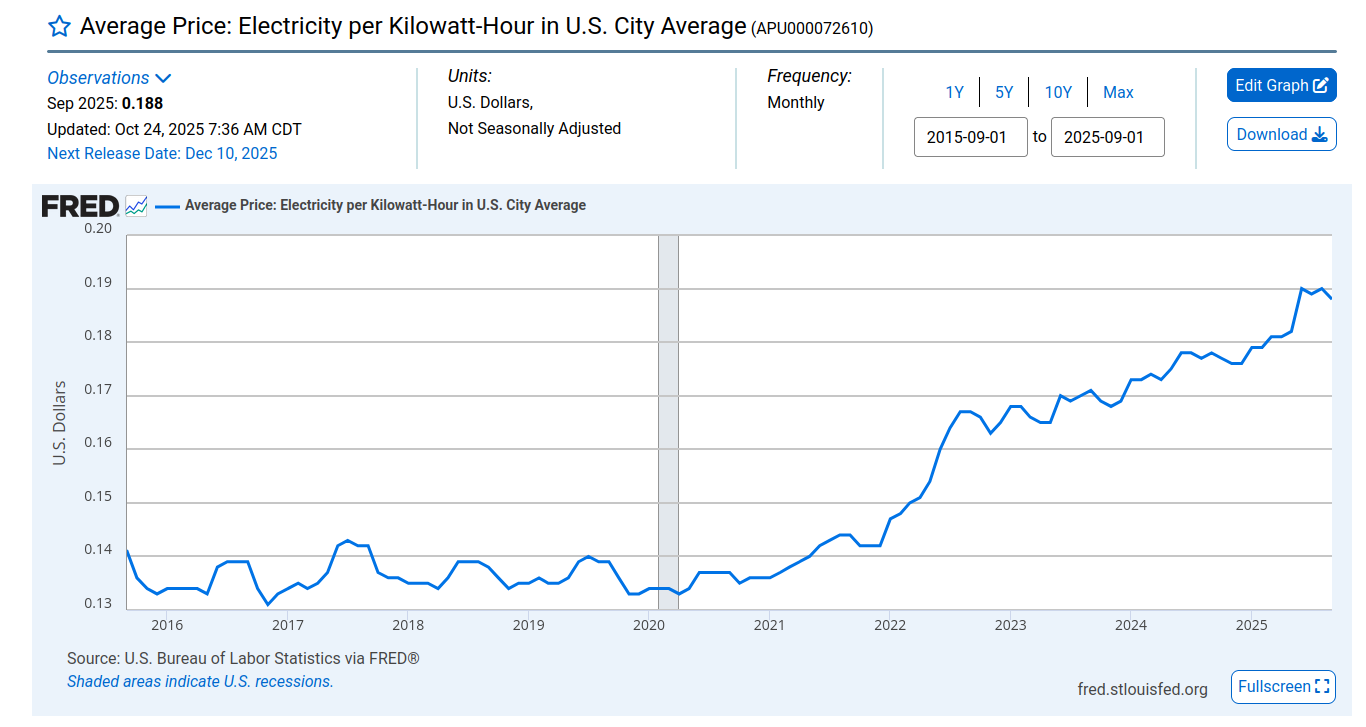Click the 0.17 y-axis label
The width and height of the screenshot is (1366, 727).
pos(98,389)
